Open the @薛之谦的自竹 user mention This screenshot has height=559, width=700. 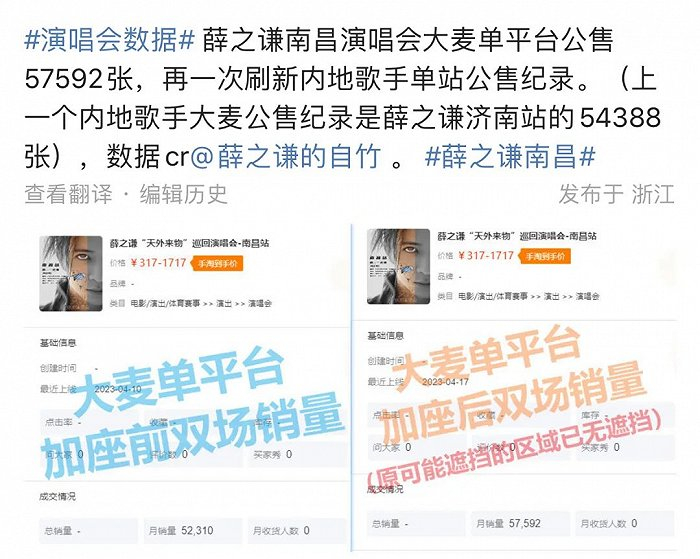point(286,156)
